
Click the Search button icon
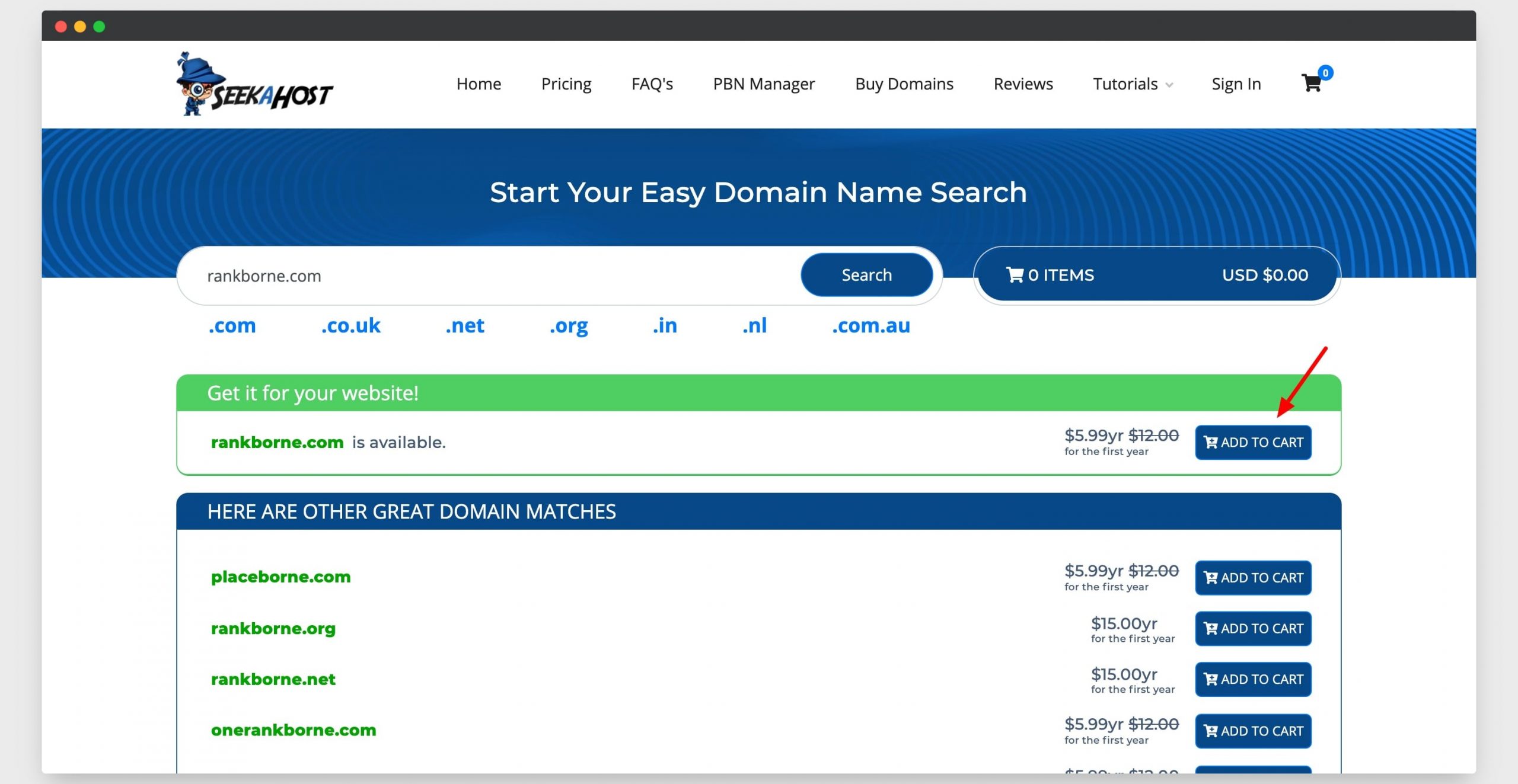point(866,275)
